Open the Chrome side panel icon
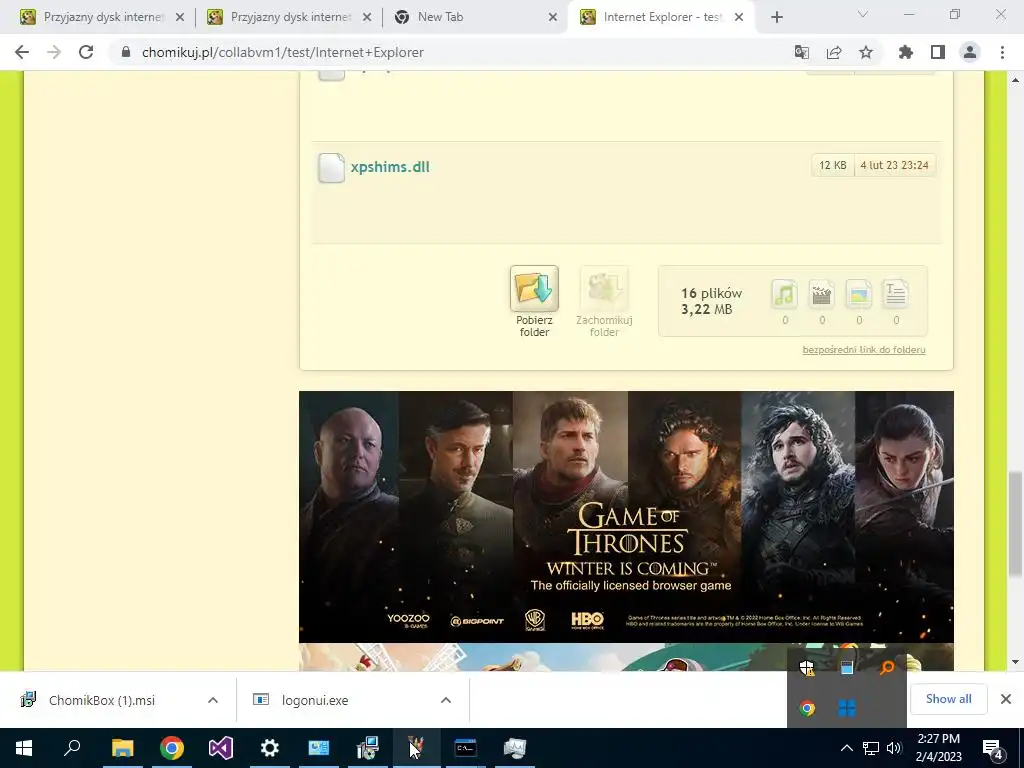Screen dimensions: 1024x768 (x=938, y=52)
